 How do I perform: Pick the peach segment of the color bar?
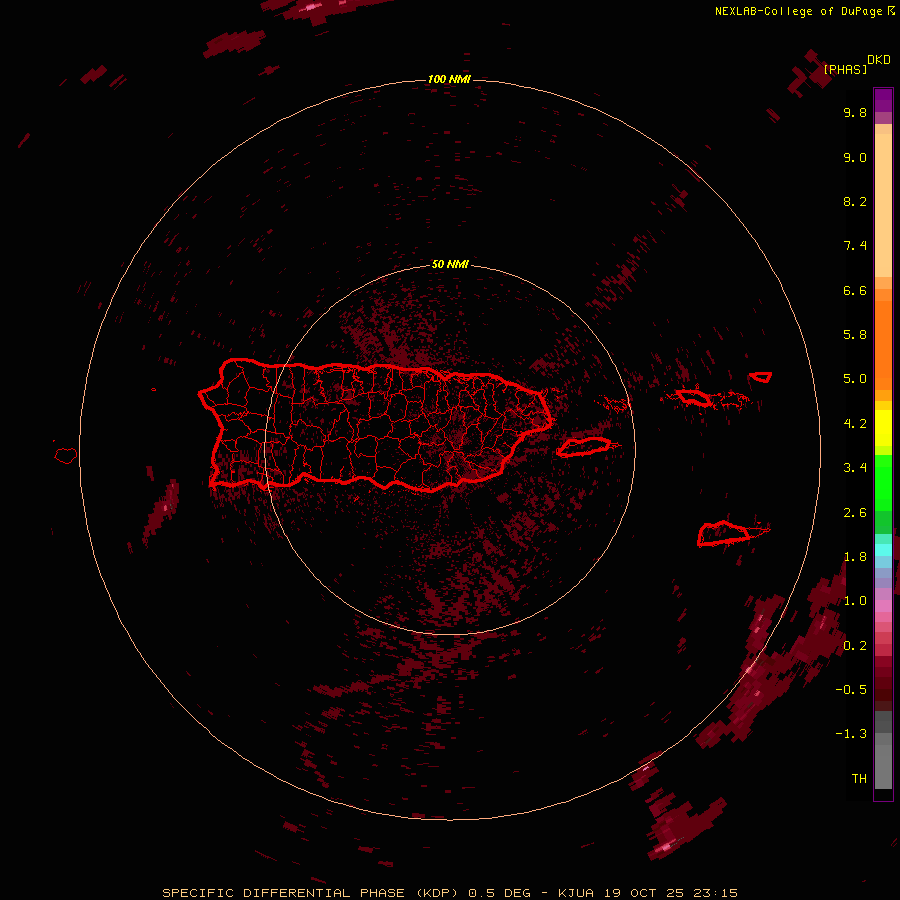(x=883, y=205)
